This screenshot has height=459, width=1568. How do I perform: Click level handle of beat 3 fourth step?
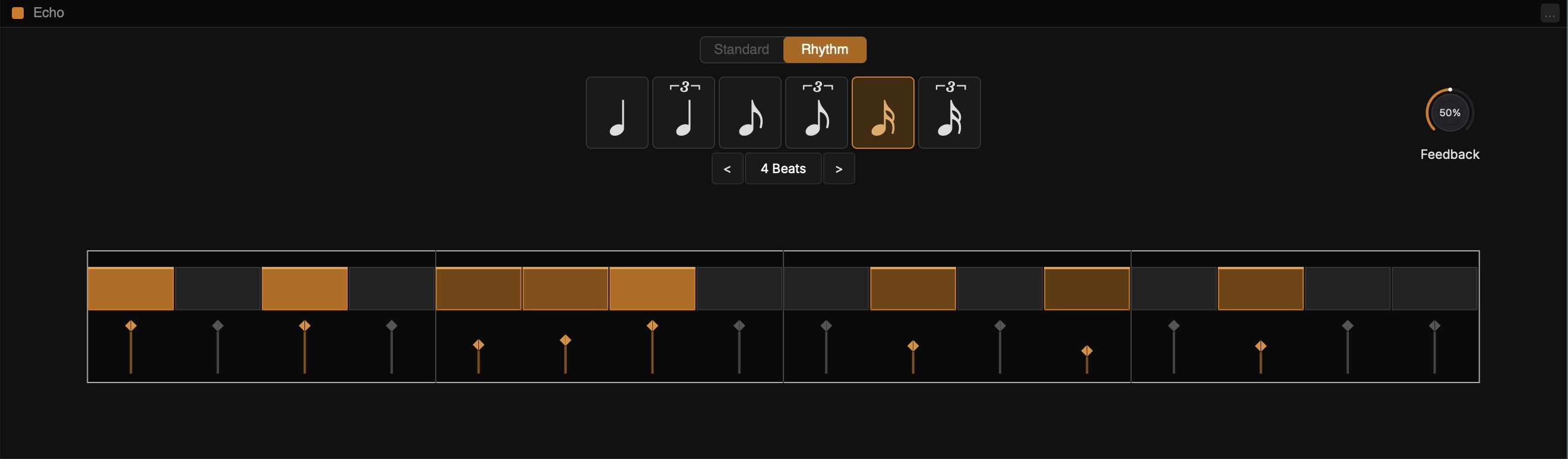pos(1087,351)
